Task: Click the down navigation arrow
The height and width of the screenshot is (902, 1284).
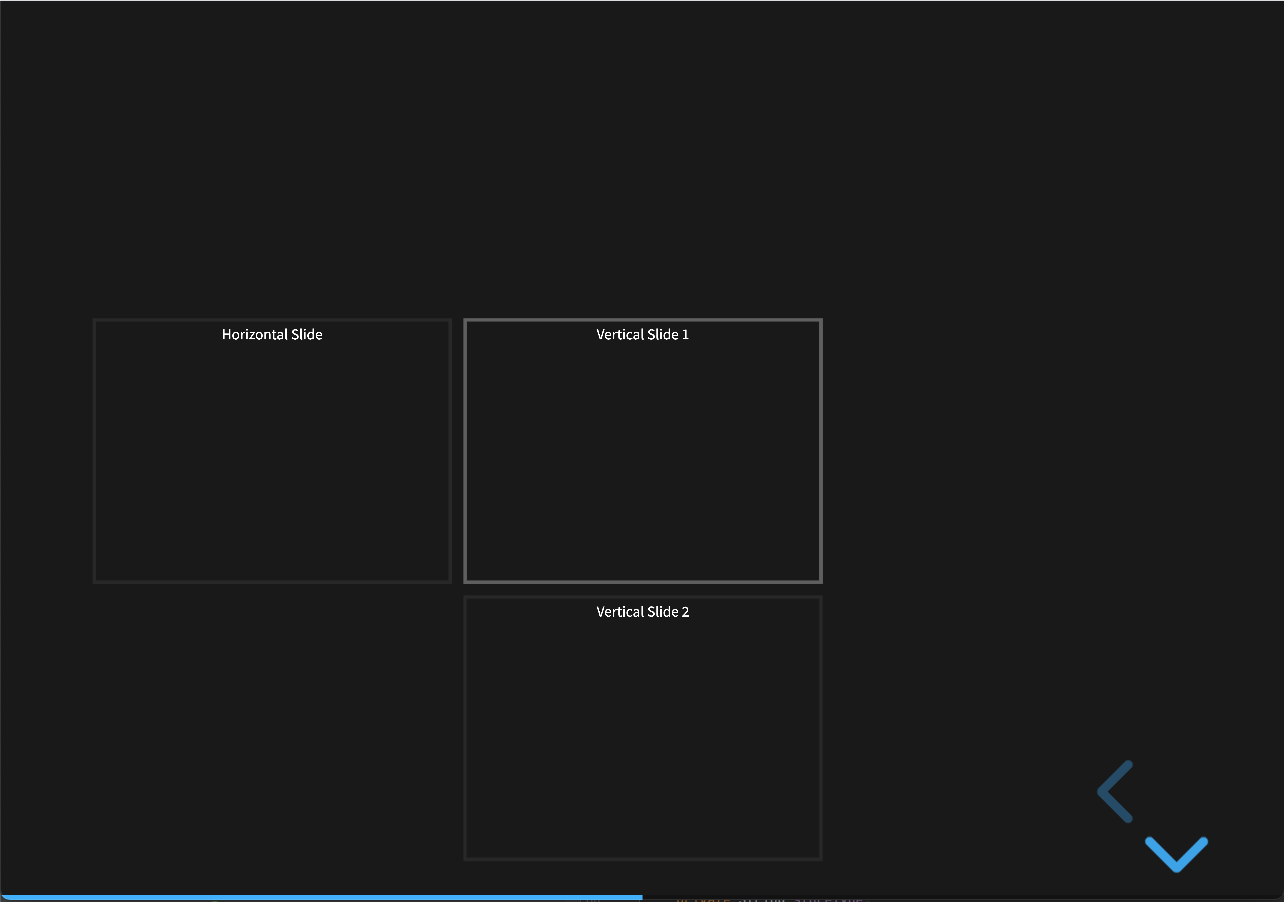Action: click(x=1177, y=854)
